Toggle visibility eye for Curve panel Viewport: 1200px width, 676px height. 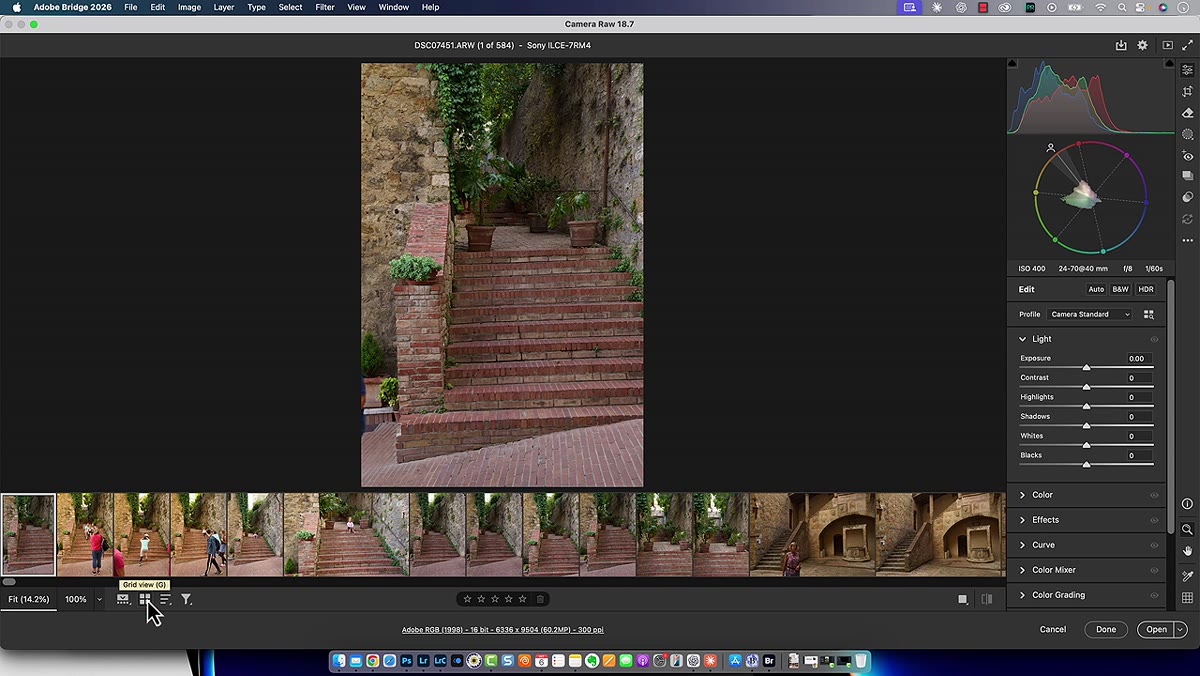[x=1154, y=545]
